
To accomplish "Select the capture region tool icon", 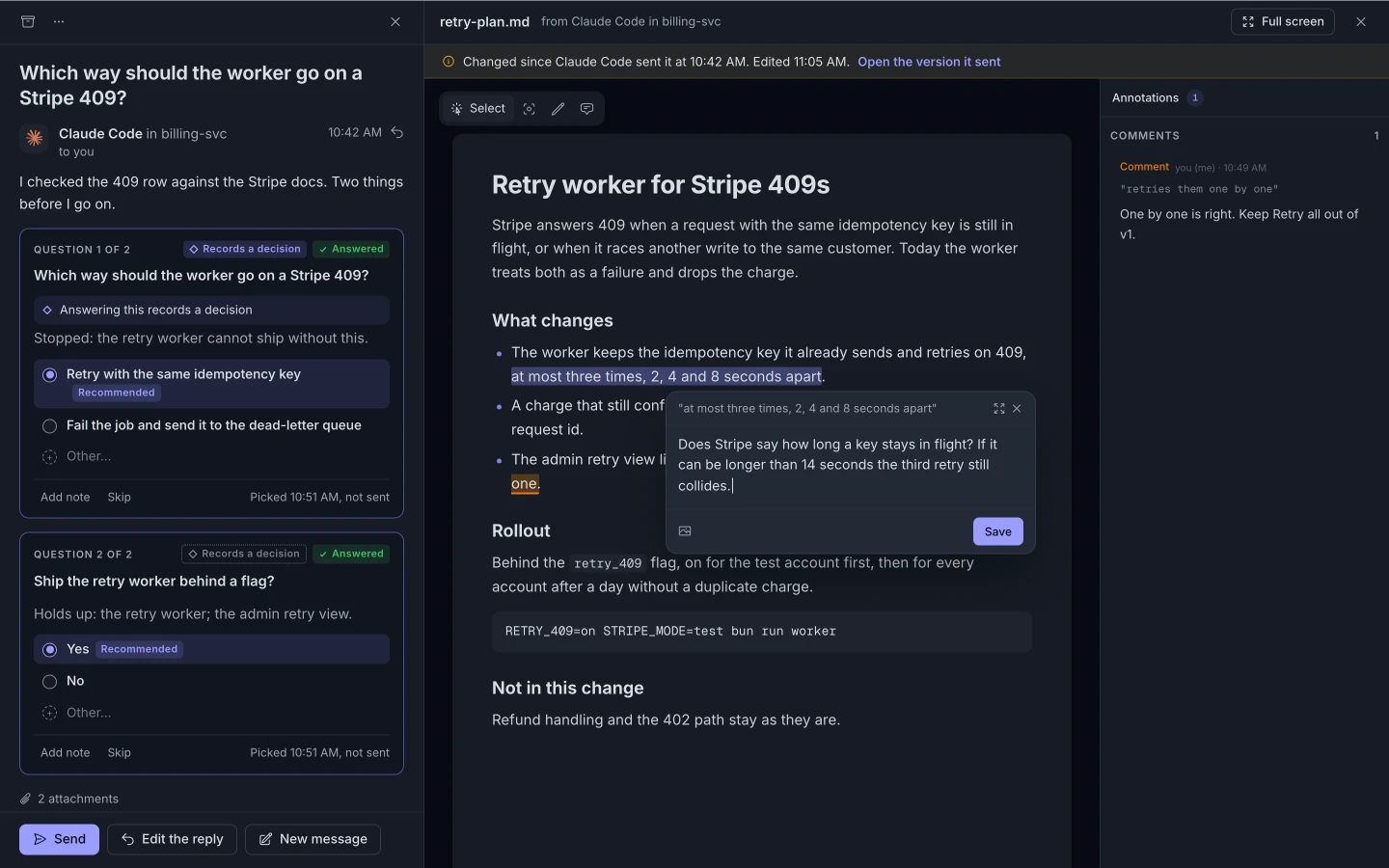I will click(529, 109).
